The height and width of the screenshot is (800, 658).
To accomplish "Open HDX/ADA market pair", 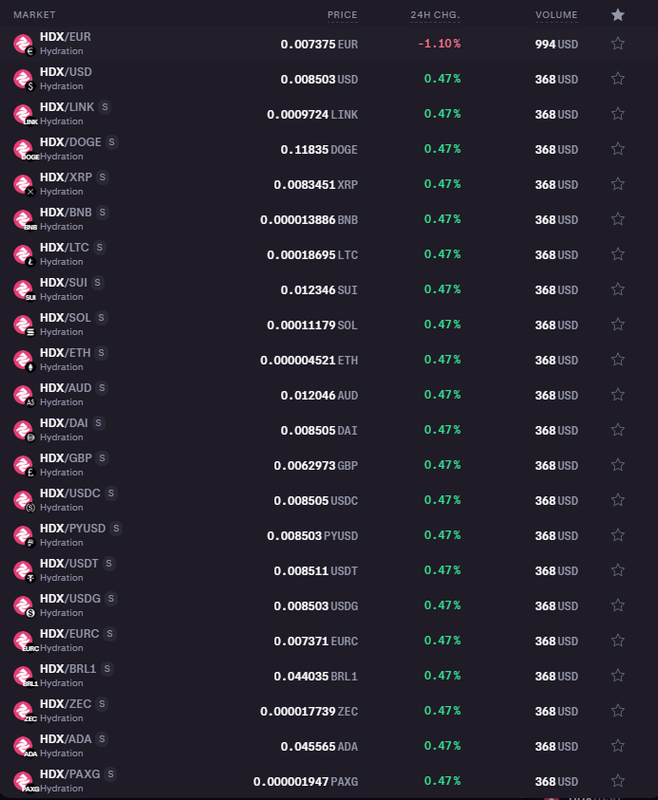I will click(x=66, y=739).
